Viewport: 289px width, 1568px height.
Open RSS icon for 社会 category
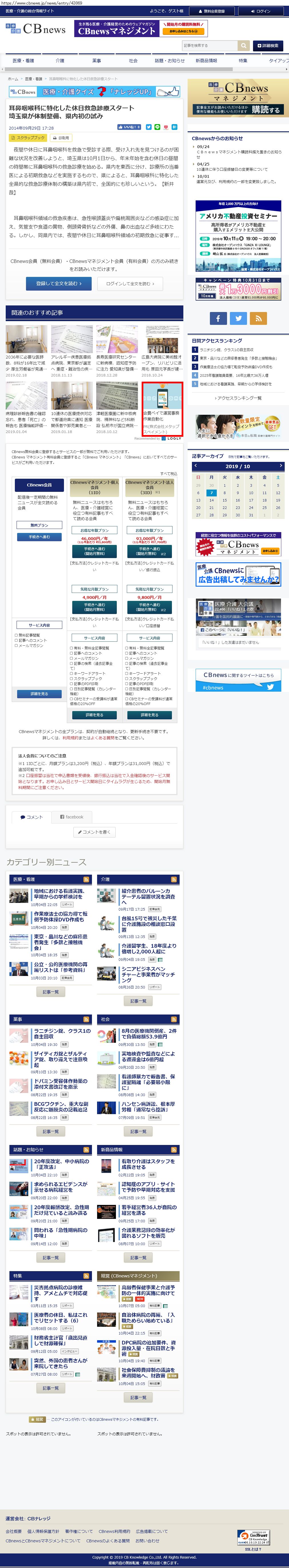pos(174,1019)
